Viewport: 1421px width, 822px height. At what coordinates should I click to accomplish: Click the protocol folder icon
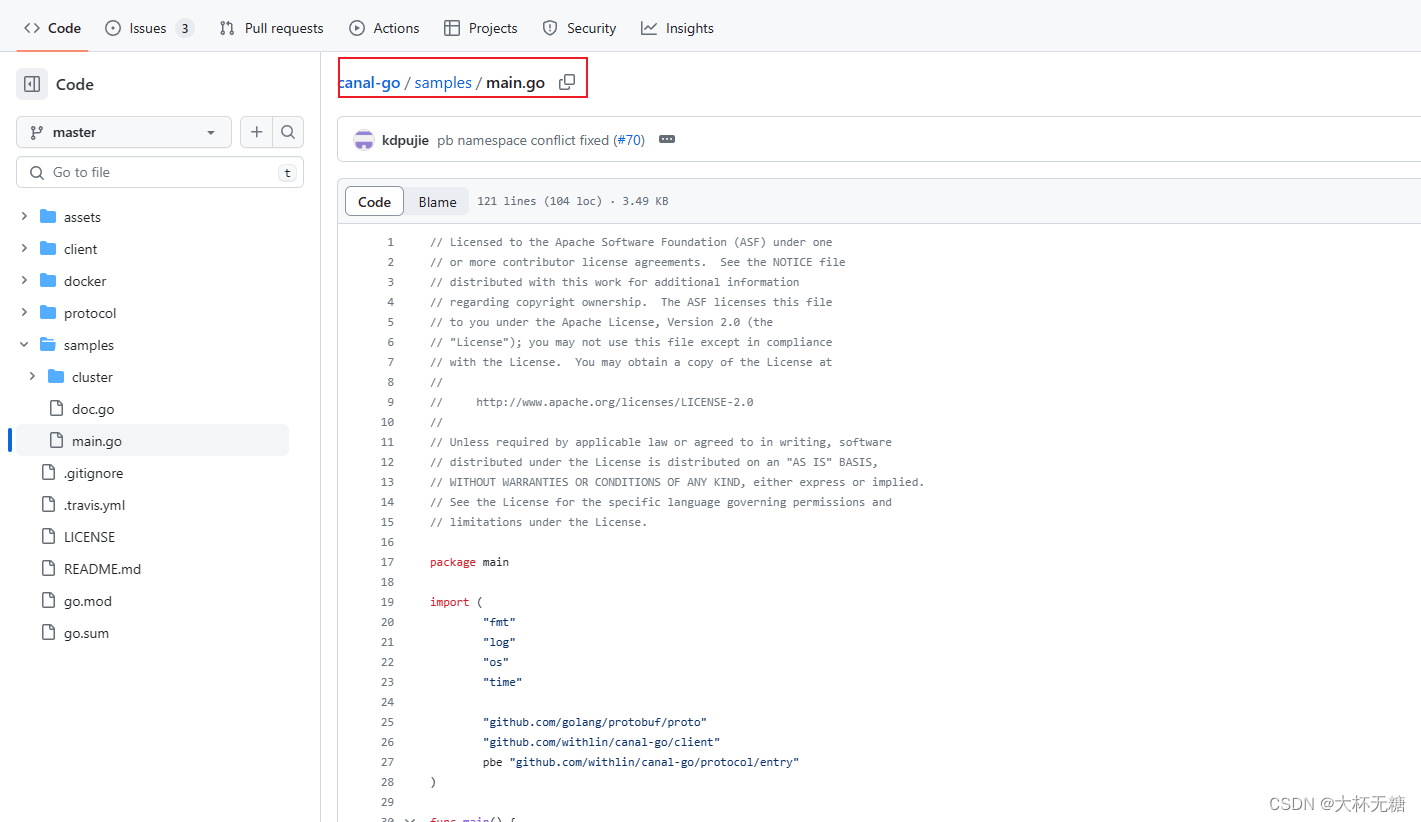(x=48, y=312)
